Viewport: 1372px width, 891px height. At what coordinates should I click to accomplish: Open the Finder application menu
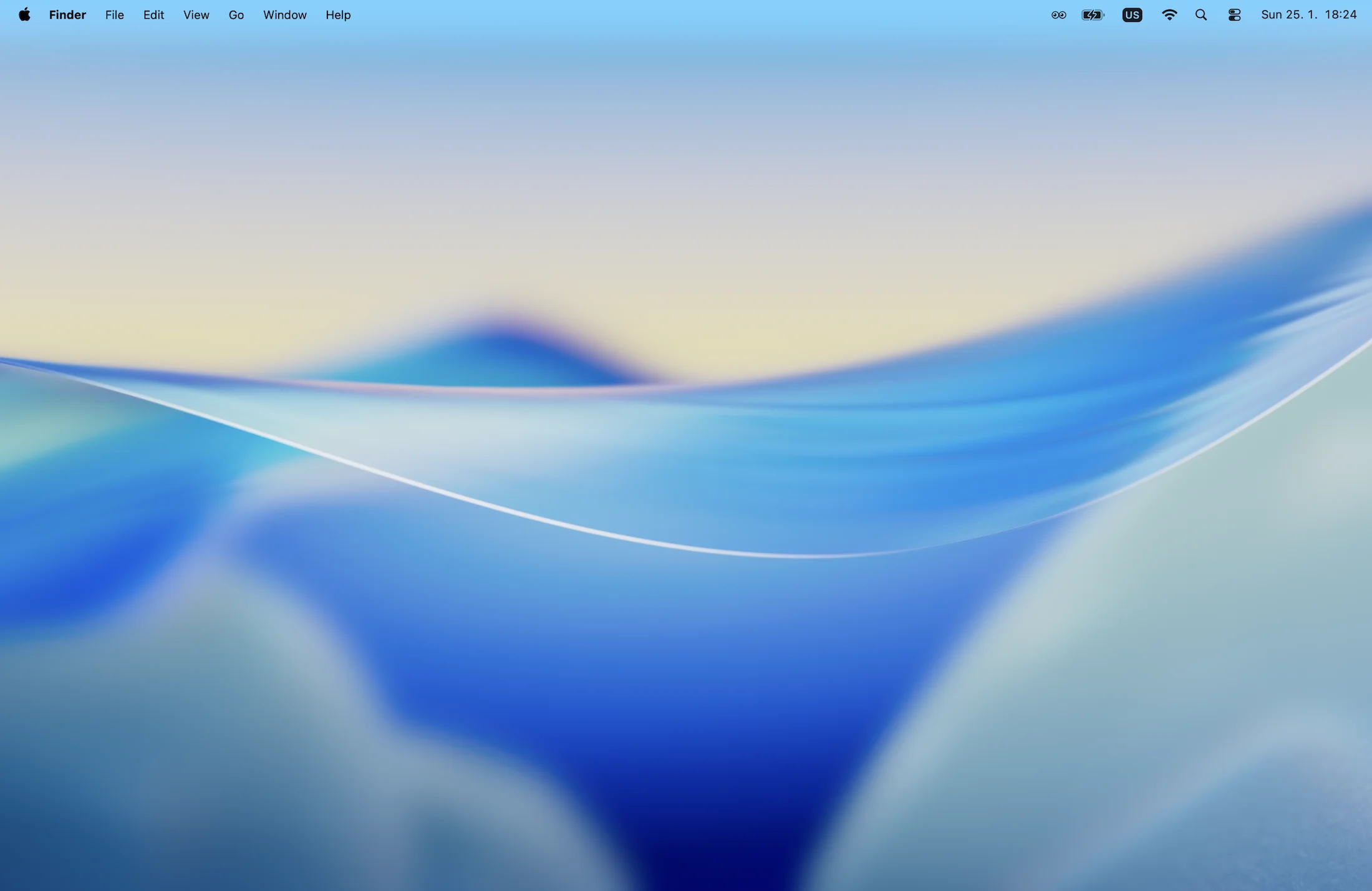[x=67, y=15]
